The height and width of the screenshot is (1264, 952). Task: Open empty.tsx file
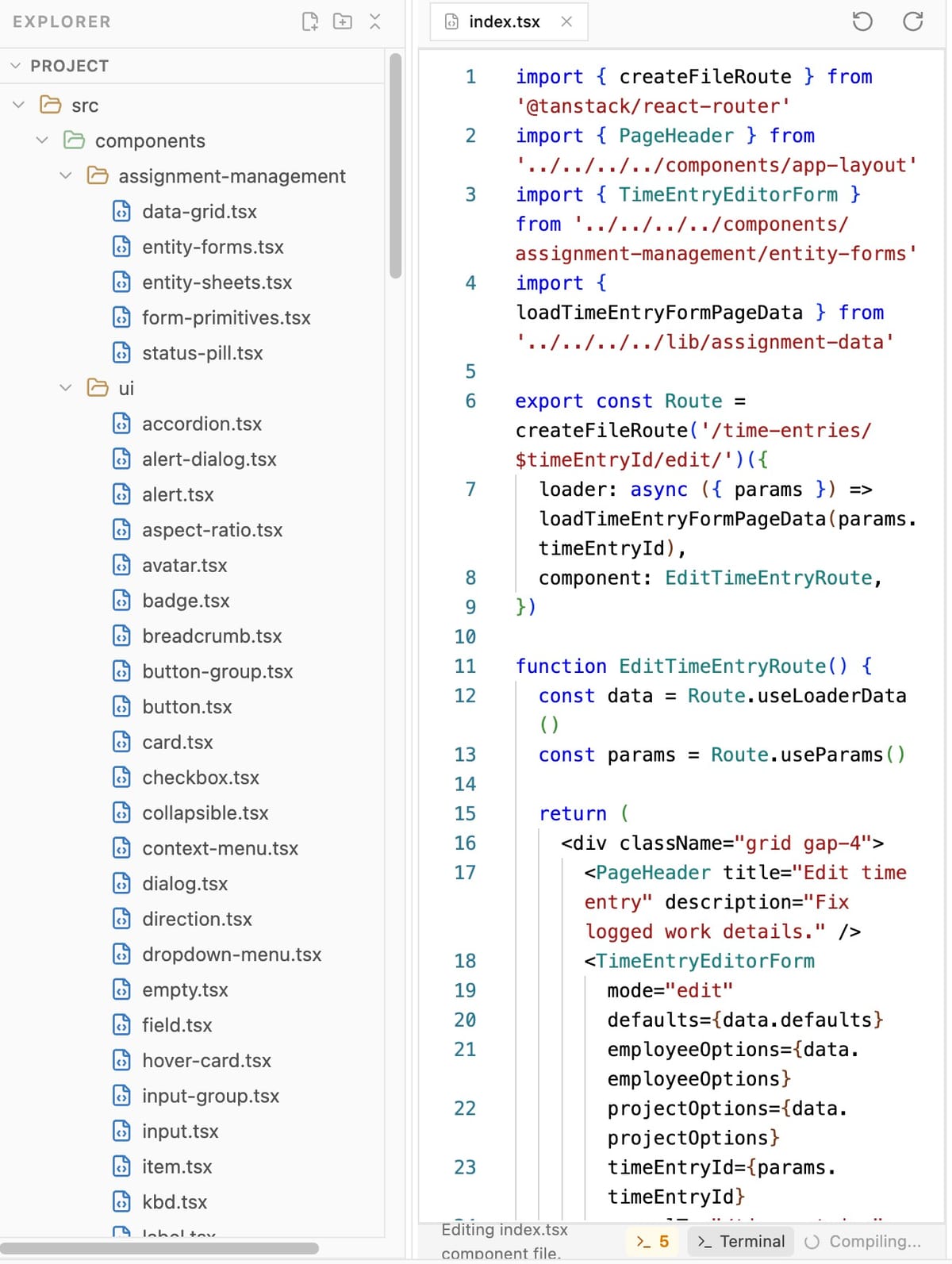coord(185,990)
